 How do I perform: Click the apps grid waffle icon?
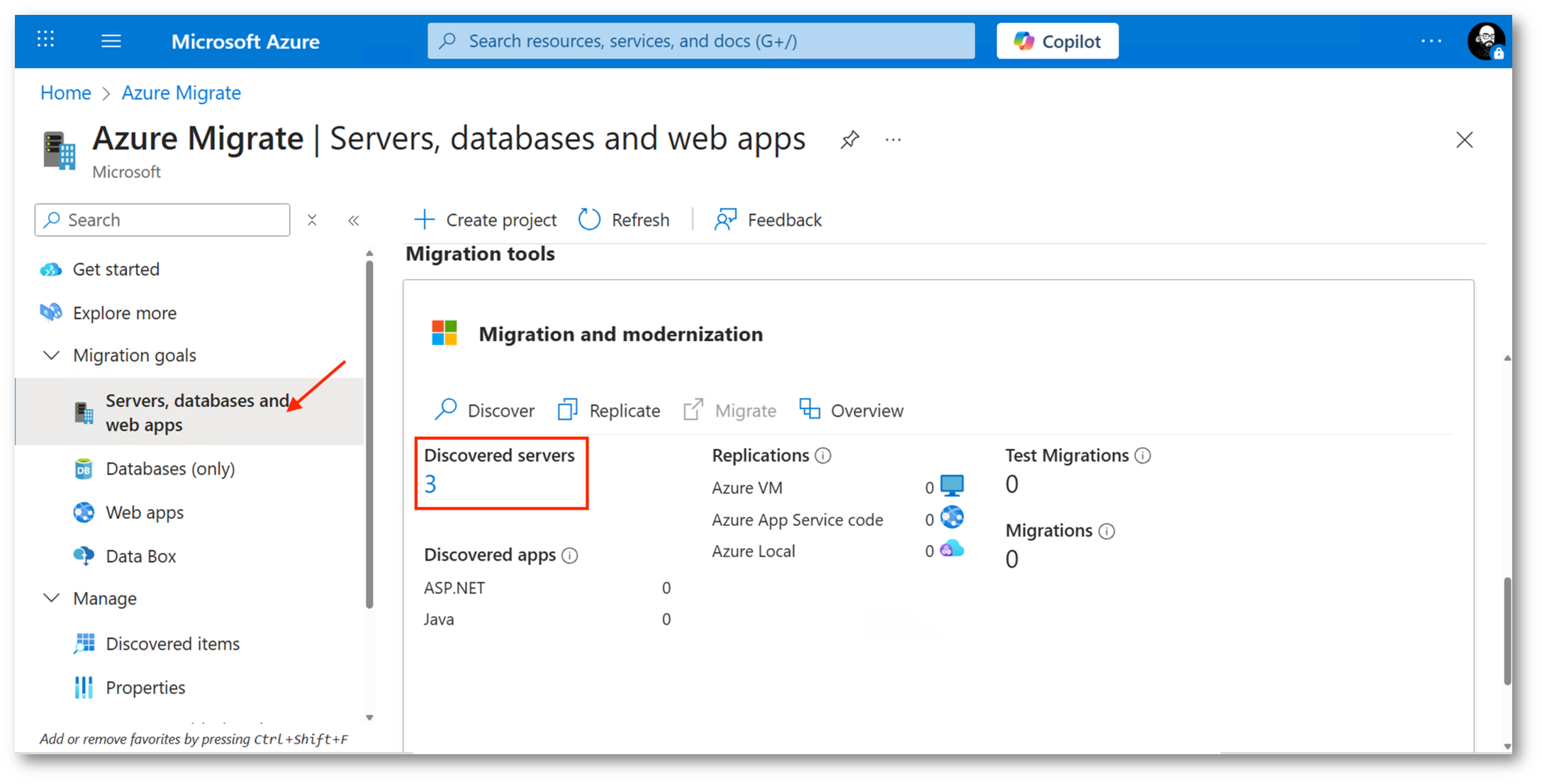[46, 40]
